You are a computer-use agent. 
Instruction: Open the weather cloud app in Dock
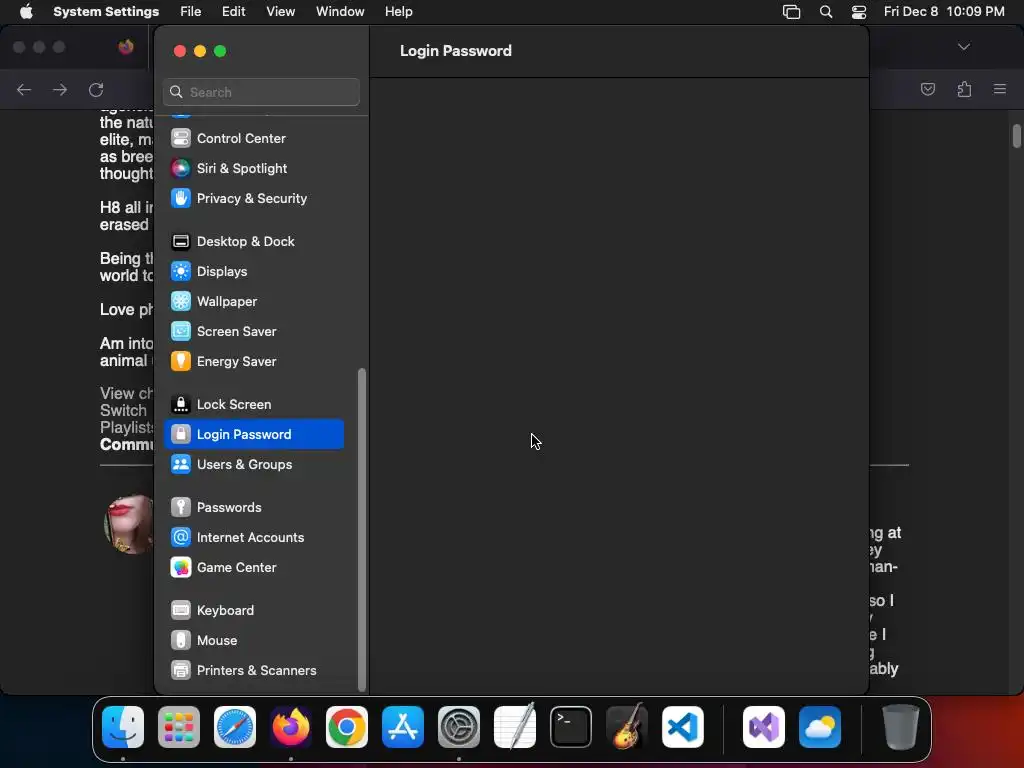coord(820,727)
